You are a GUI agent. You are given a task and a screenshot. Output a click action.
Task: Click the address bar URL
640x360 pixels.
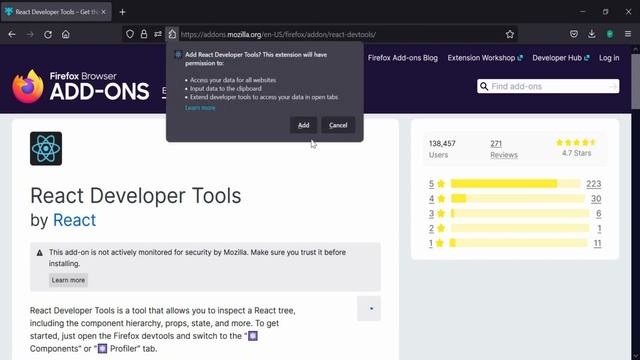coord(278,35)
